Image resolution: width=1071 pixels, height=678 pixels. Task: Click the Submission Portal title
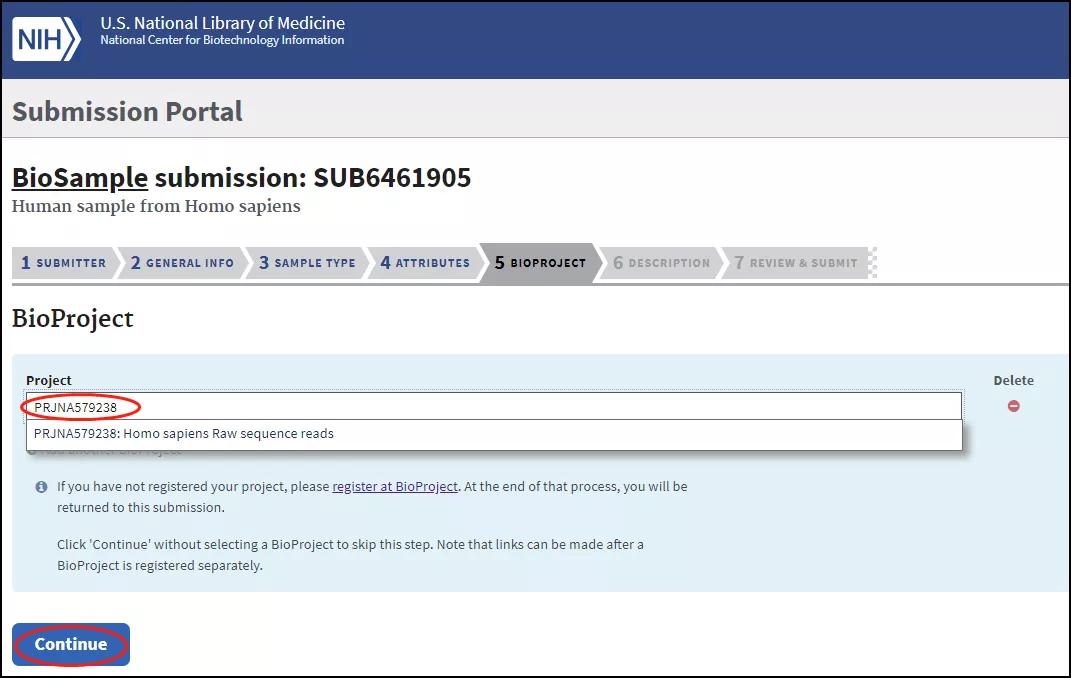tap(128, 112)
